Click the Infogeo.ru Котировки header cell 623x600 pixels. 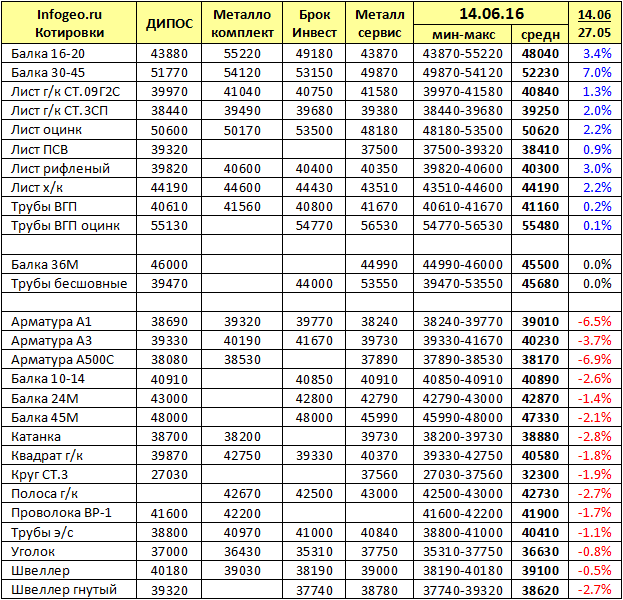tap(69, 23)
